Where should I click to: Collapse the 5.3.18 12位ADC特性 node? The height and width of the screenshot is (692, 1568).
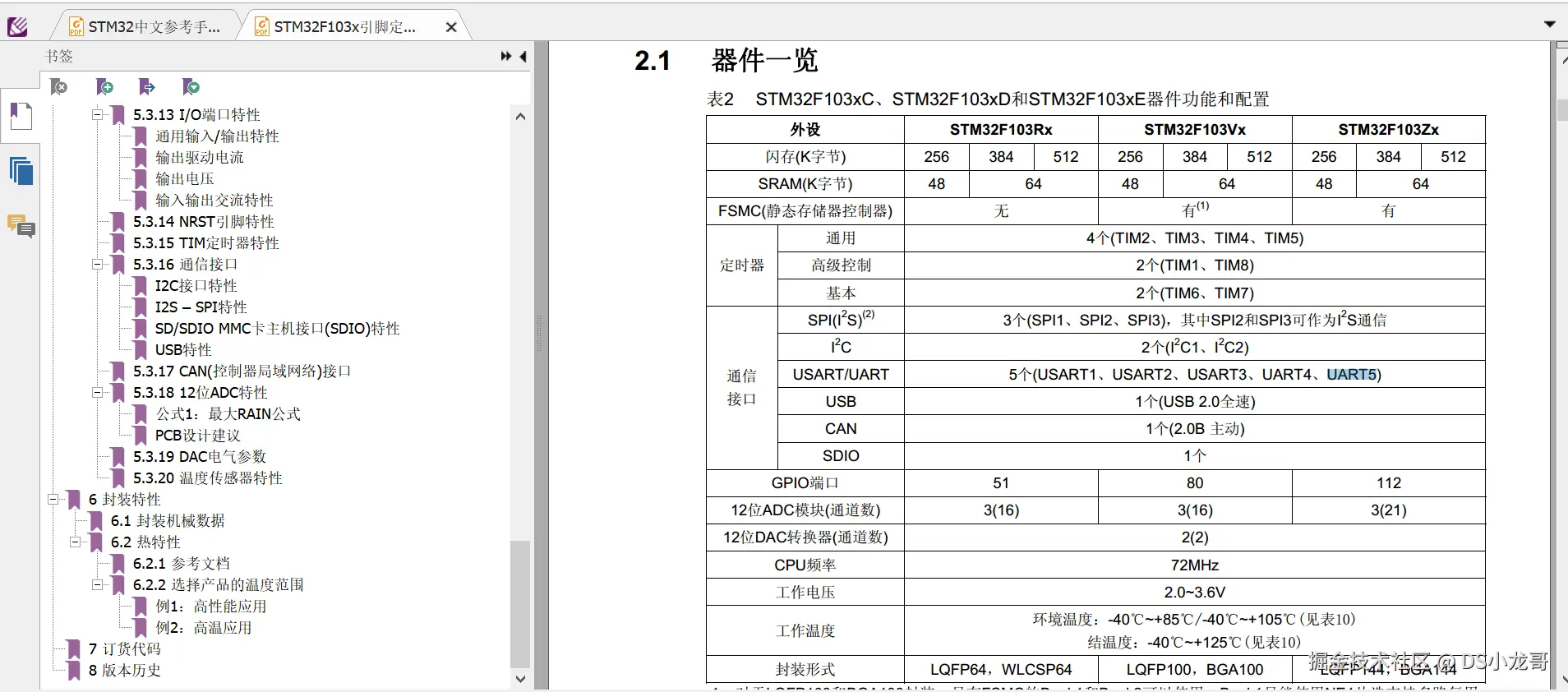[x=97, y=393]
